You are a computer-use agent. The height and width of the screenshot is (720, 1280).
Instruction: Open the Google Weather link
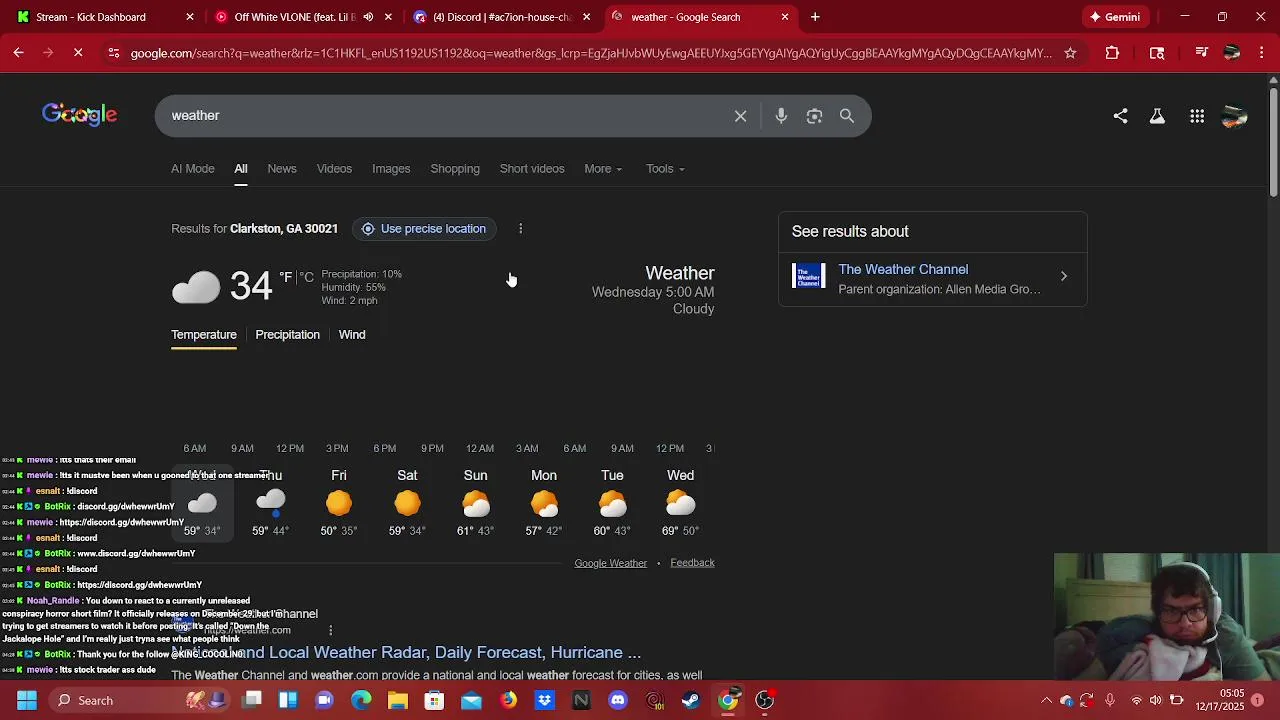pyautogui.click(x=611, y=563)
